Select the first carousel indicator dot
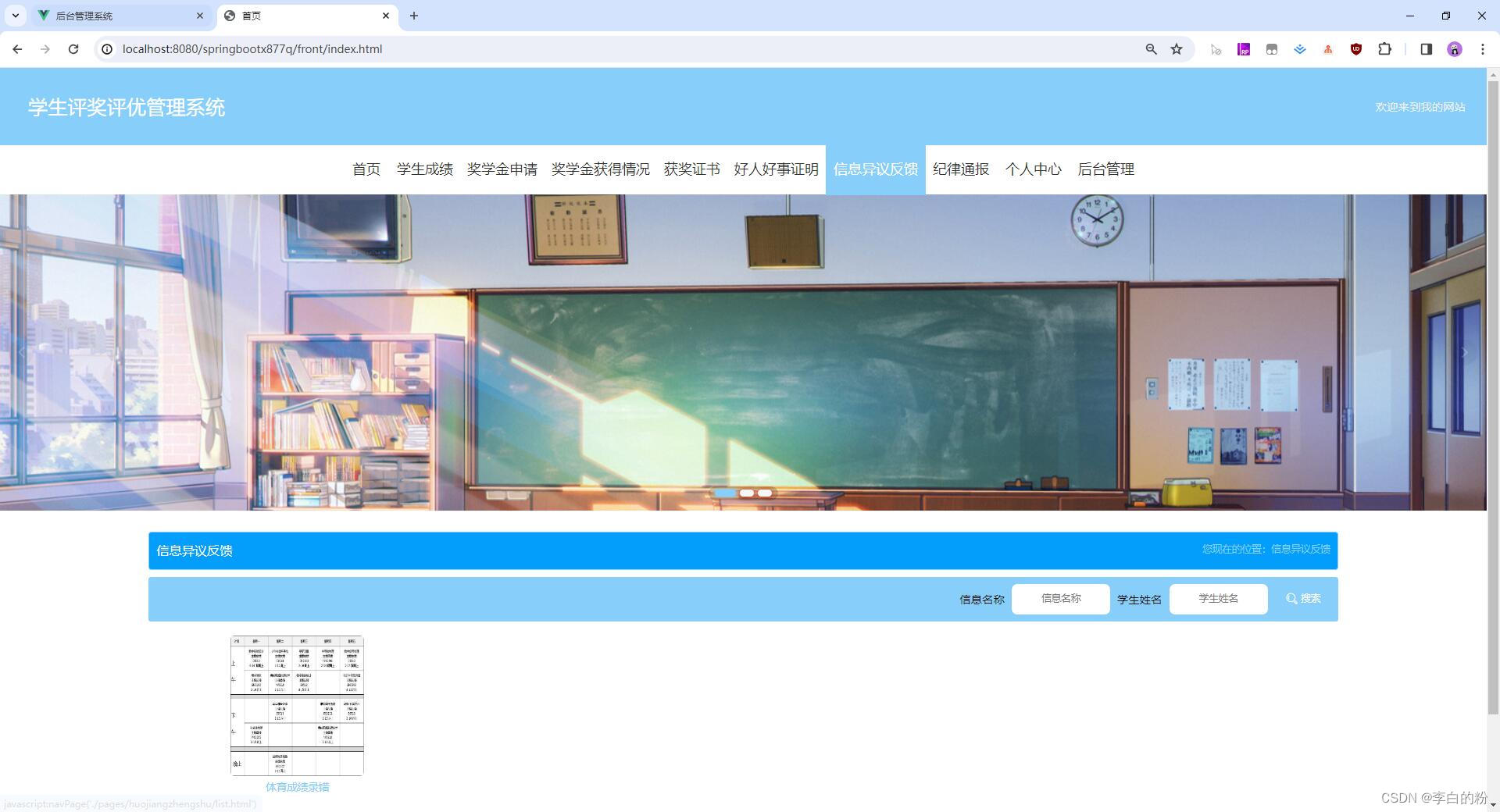1500x812 pixels. point(725,493)
